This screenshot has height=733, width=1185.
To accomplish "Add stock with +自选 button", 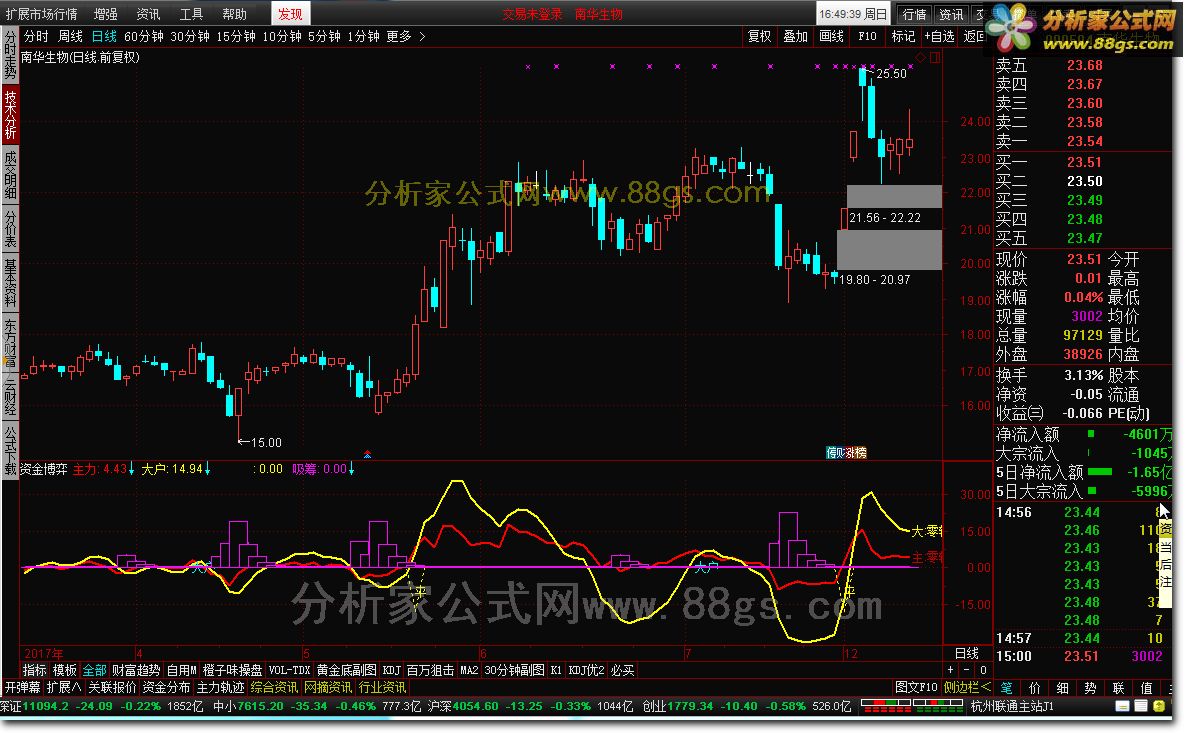I will [939, 36].
